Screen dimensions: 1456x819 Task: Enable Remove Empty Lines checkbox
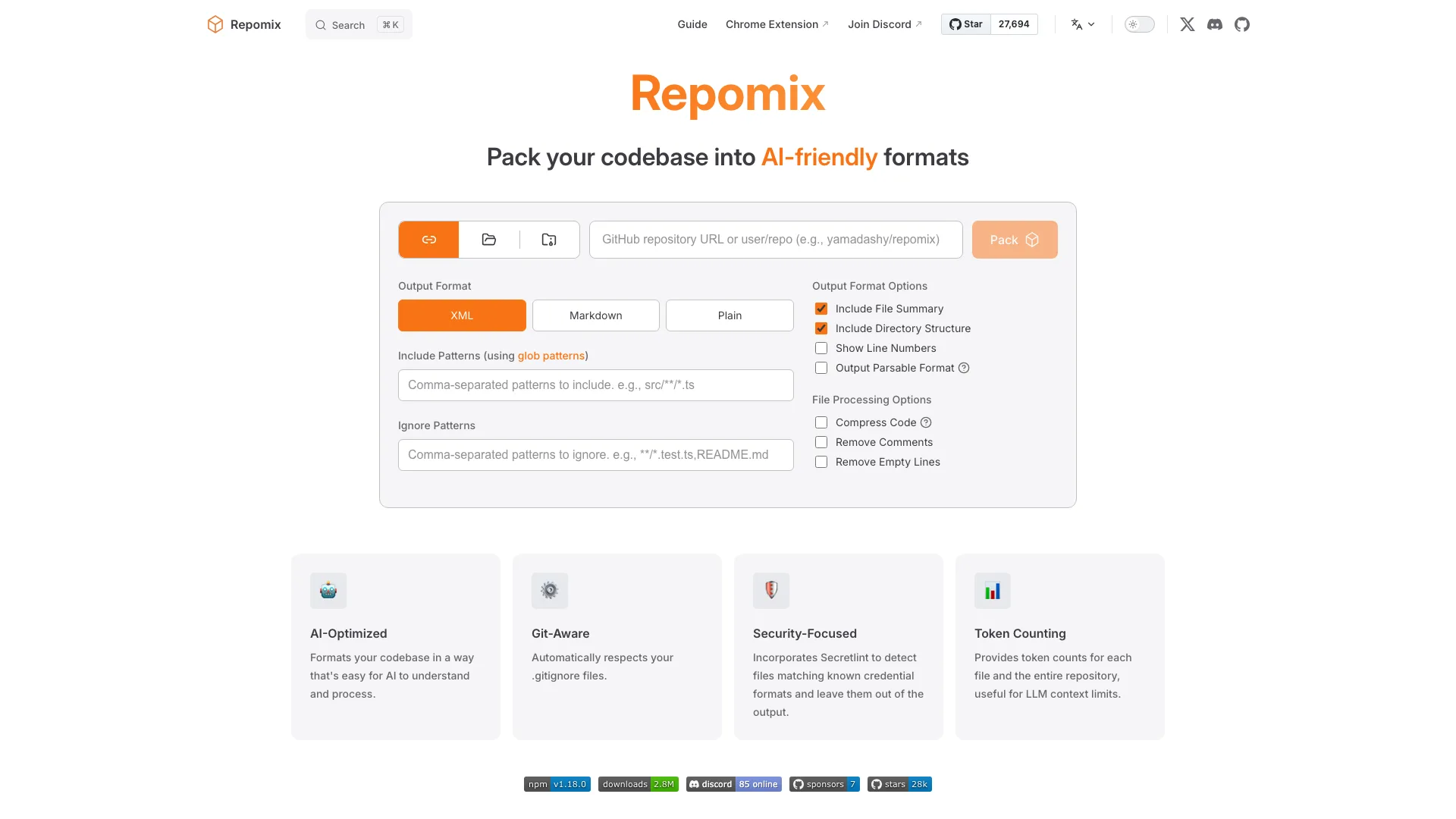pyautogui.click(x=821, y=462)
